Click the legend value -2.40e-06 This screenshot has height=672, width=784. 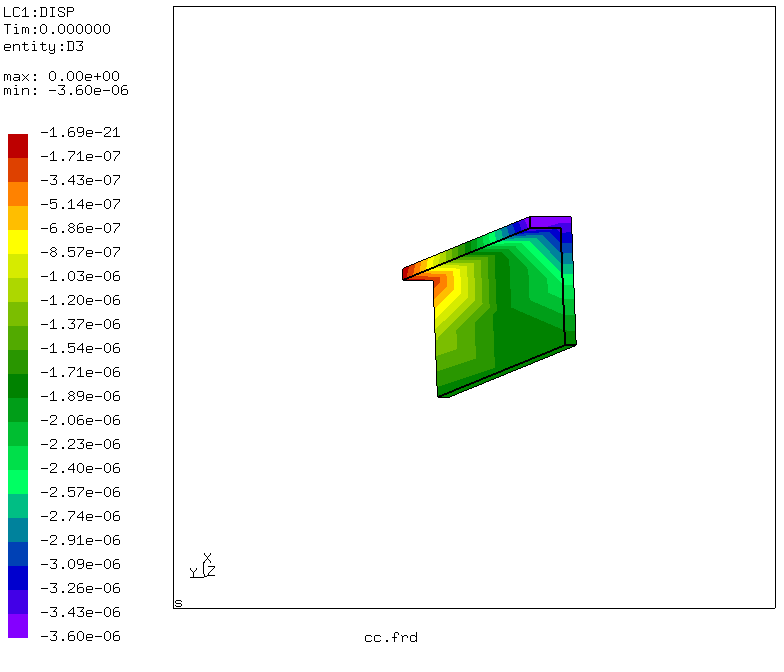(x=80, y=468)
